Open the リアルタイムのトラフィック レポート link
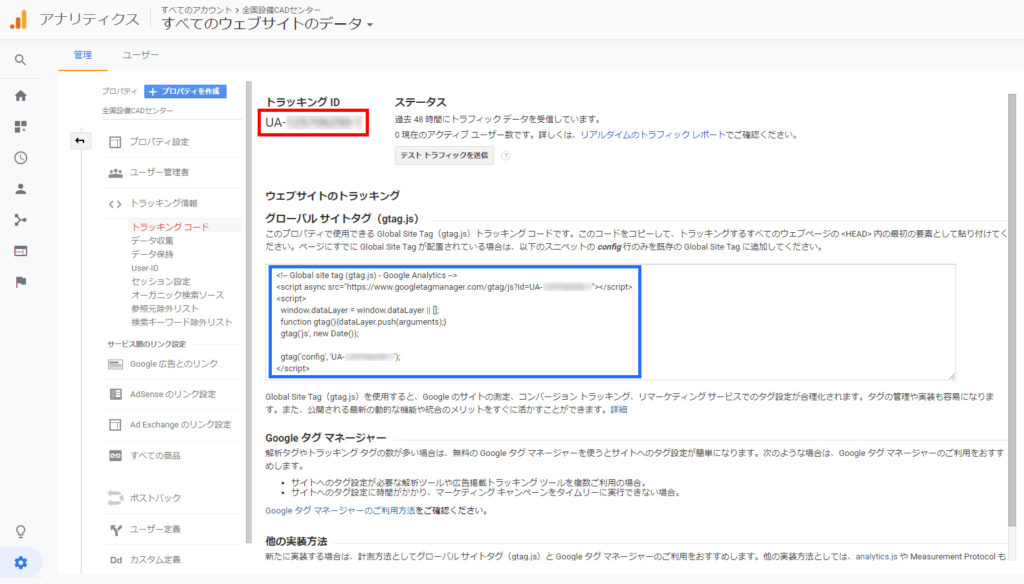 tap(652, 135)
